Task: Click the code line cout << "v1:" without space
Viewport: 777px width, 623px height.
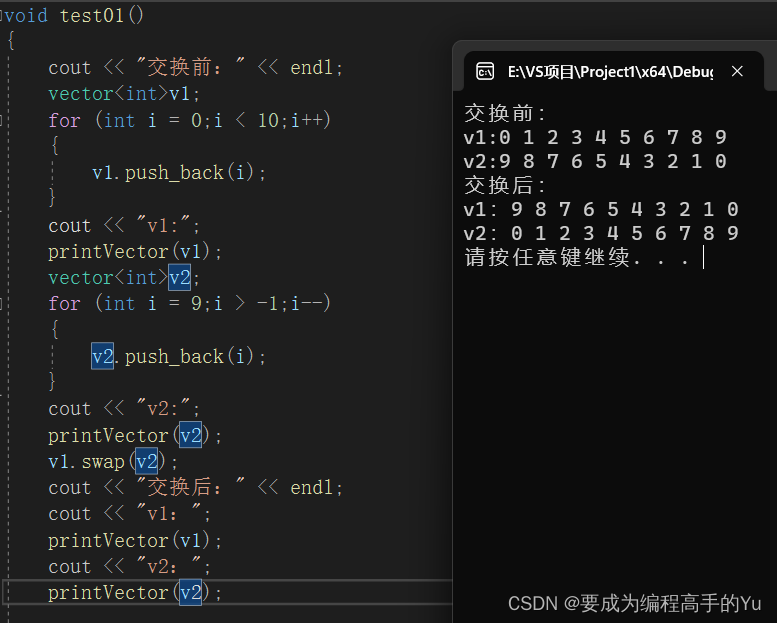Action: point(124,226)
